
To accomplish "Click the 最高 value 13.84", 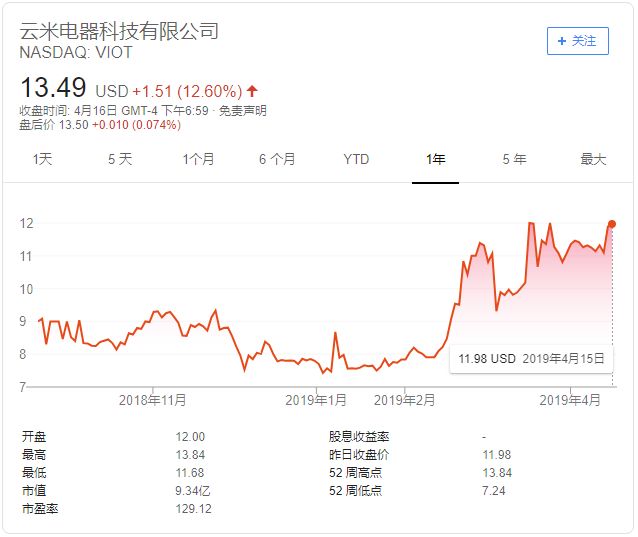I will (190, 455).
